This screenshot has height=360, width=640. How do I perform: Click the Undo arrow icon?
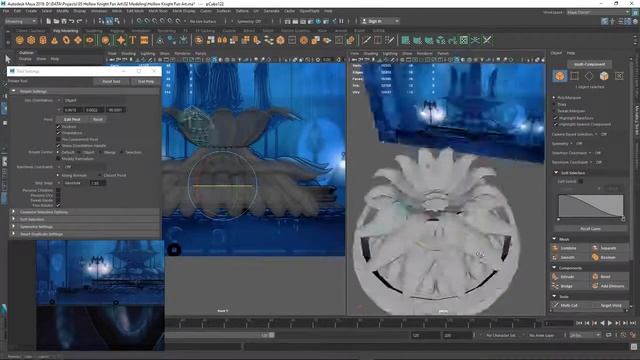pos(72,21)
